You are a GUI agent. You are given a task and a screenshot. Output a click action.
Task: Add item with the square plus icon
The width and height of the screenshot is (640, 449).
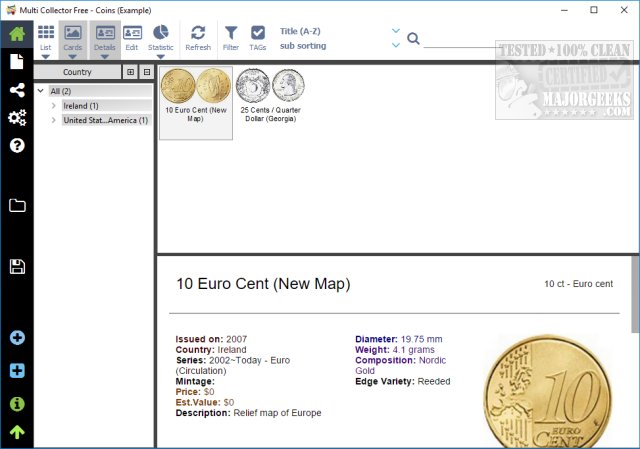pos(17,371)
